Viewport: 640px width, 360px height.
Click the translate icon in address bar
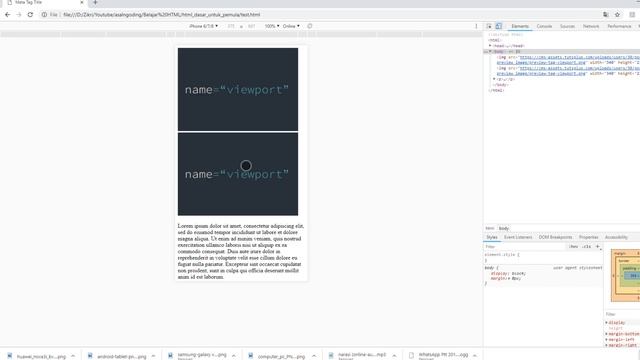pyautogui.click(x=606, y=14)
